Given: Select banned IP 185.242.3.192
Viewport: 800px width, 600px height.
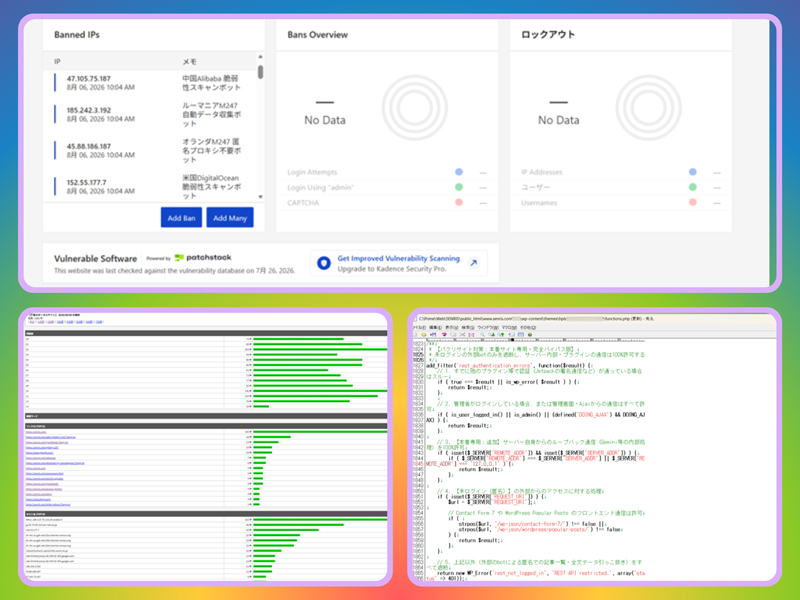Looking at the screenshot, I should click(x=88, y=110).
